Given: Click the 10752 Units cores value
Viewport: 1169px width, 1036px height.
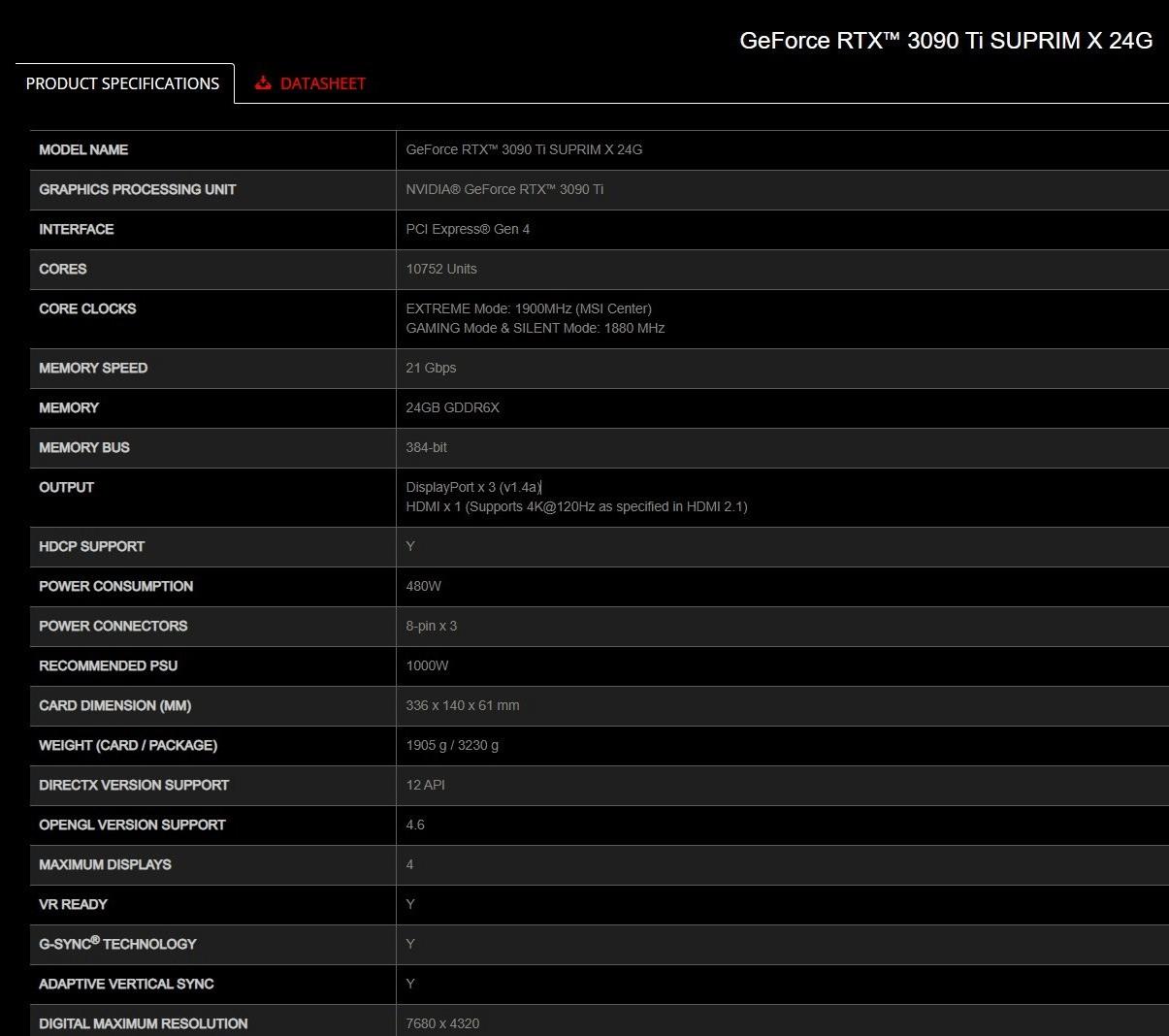Looking at the screenshot, I should (x=441, y=269).
